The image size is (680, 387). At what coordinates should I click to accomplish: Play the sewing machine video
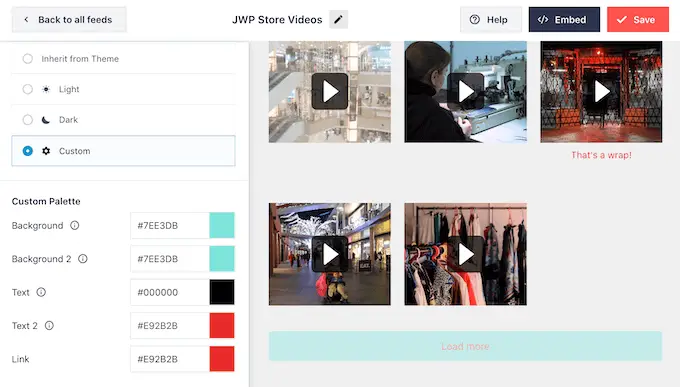(x=466, y=91)
